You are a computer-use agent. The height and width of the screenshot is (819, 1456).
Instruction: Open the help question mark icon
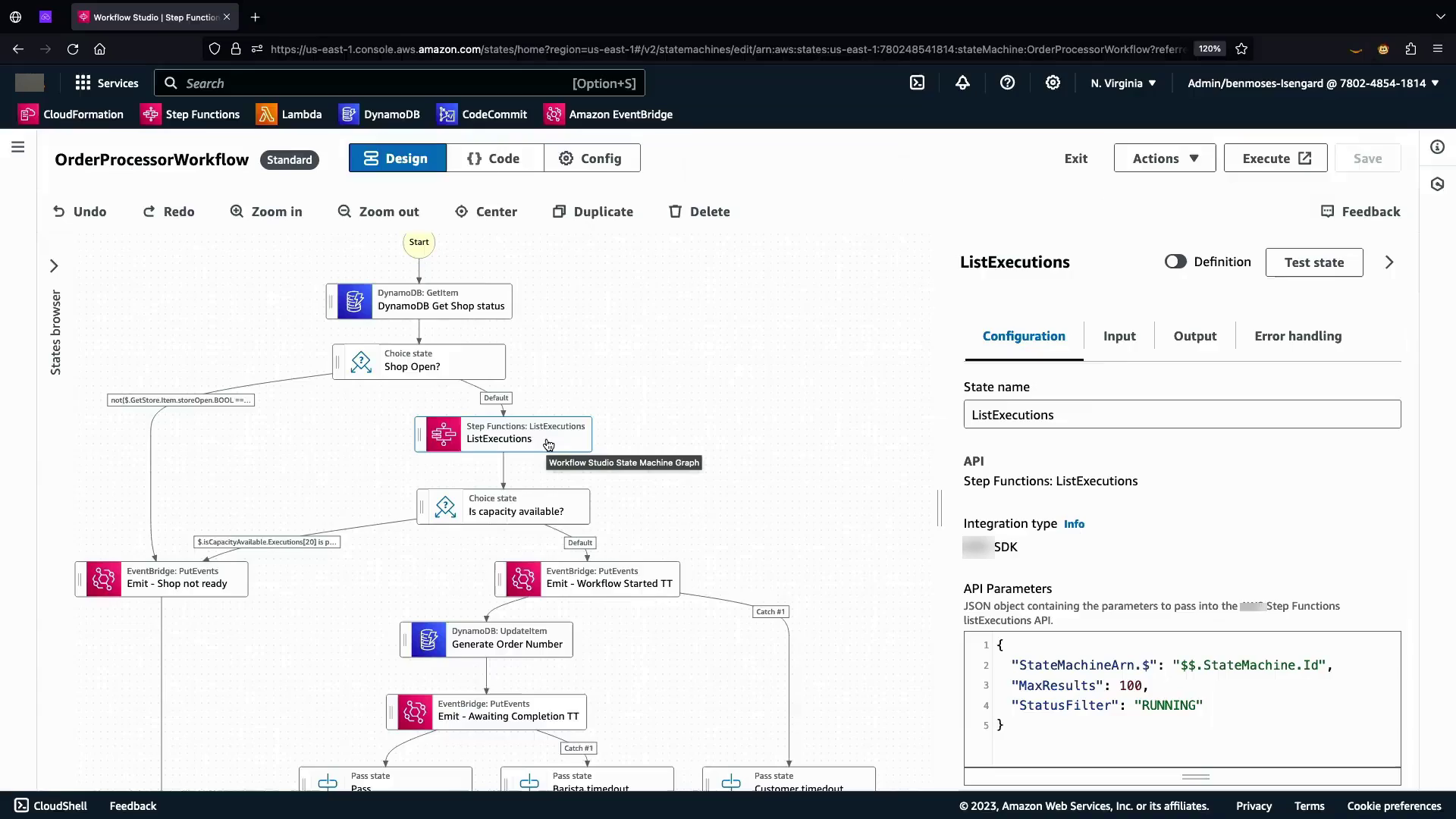coord(1007,83)
